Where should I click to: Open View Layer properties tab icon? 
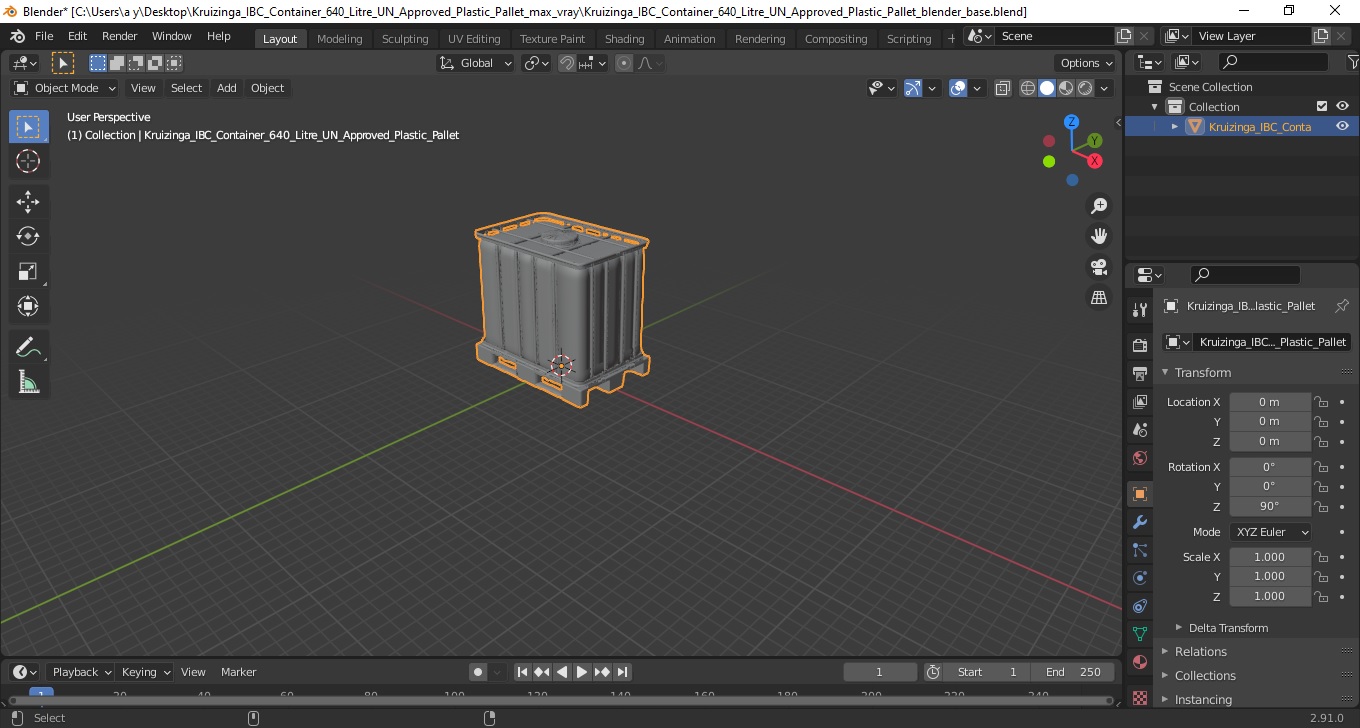pos(1140,402)
